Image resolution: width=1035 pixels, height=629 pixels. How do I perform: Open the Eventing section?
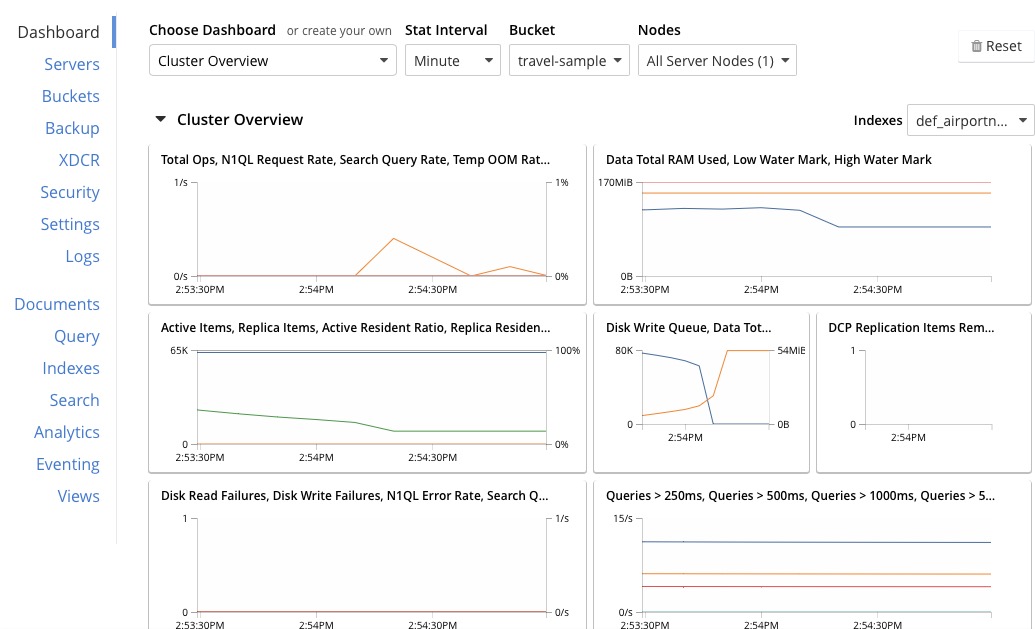click(68, 464)
